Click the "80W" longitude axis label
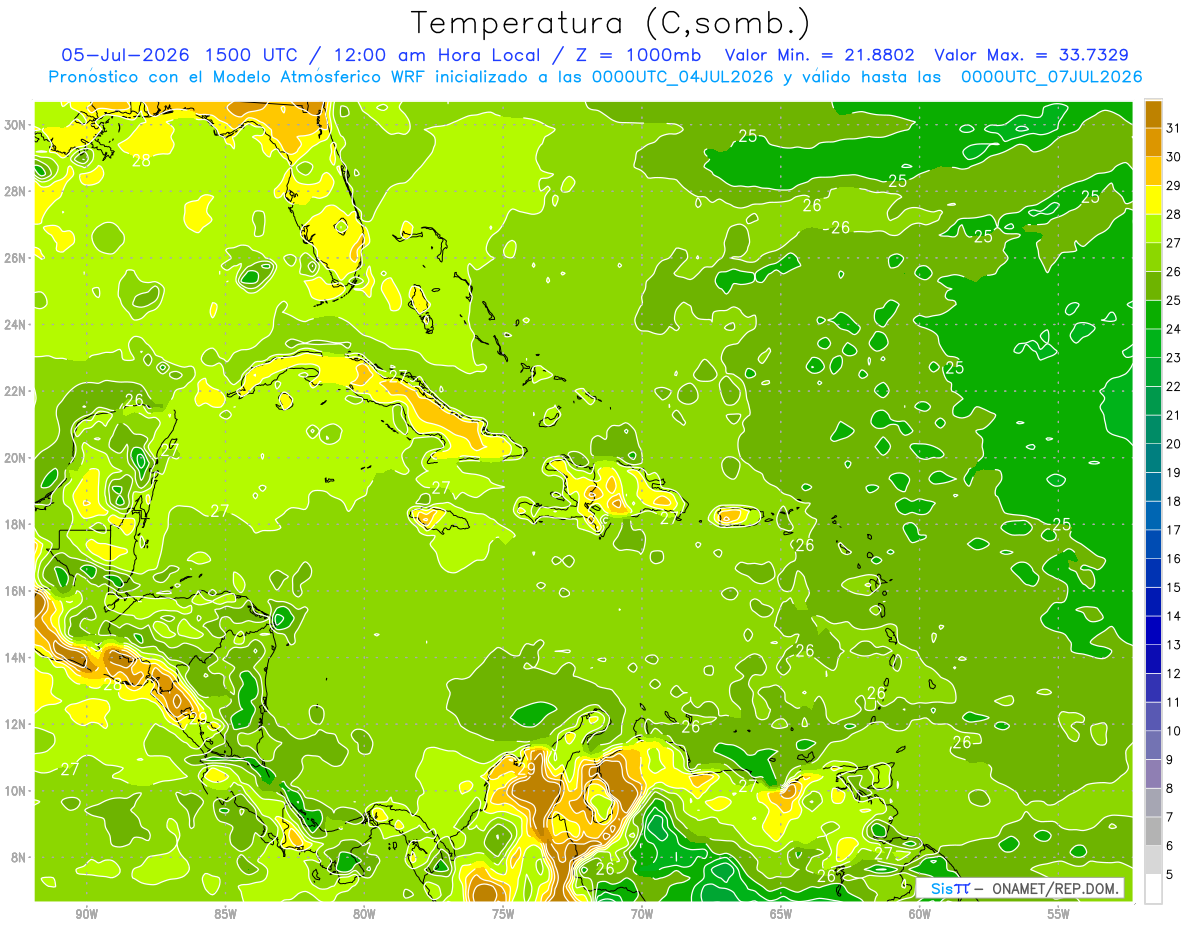The image size is (1200, 927). pyautogui.click(x=364, y=914)
